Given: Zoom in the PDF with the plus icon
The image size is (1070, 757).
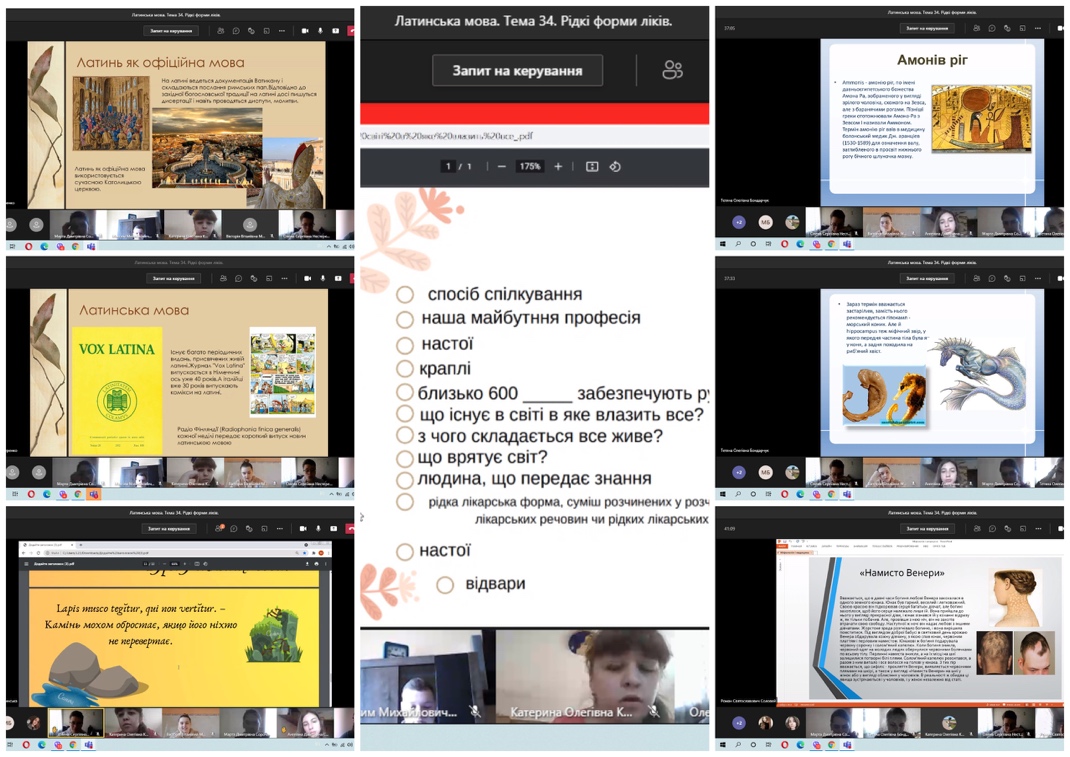Looking at the screenshot, I should click(558, 167).
